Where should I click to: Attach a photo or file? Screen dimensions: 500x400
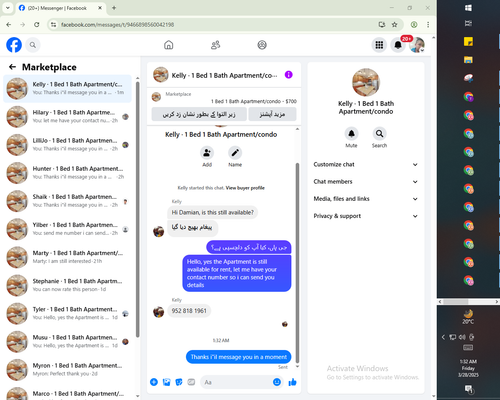tap(166, 382)
